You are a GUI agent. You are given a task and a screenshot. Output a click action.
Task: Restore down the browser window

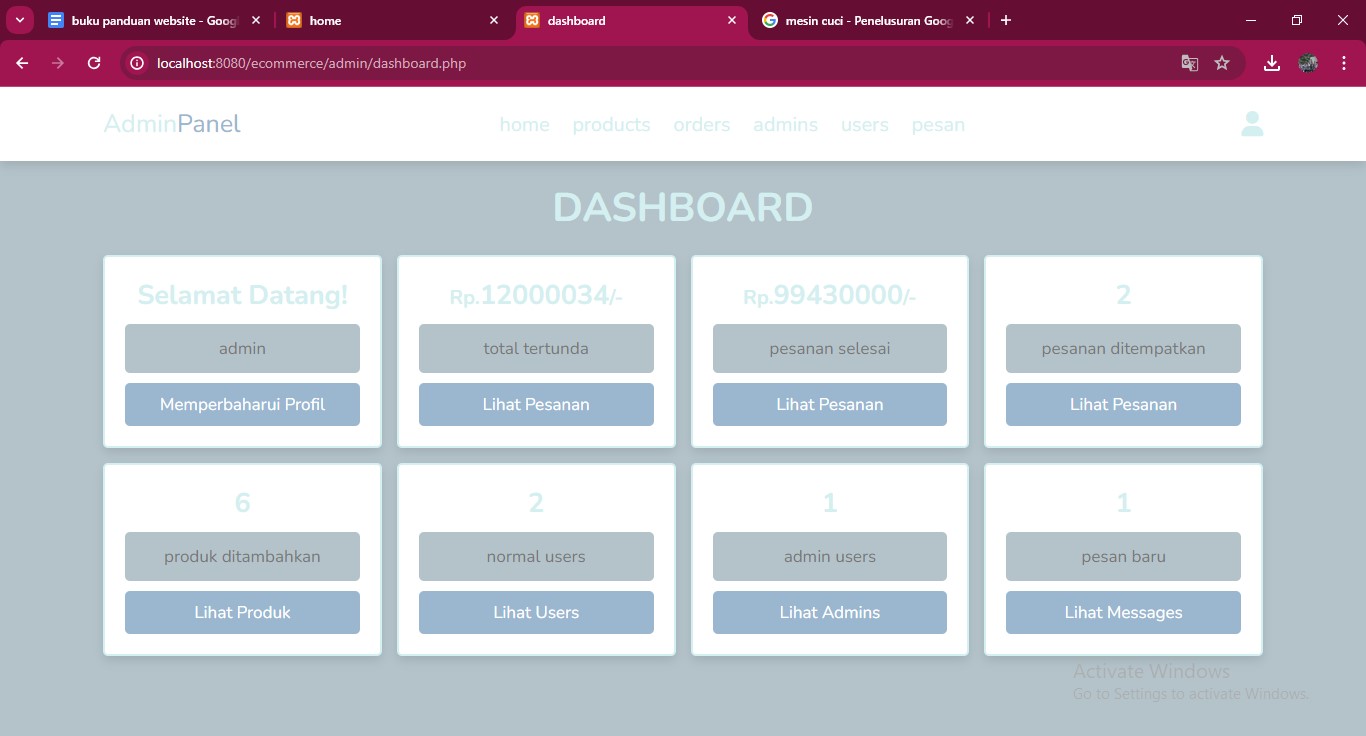[1297, 20]
